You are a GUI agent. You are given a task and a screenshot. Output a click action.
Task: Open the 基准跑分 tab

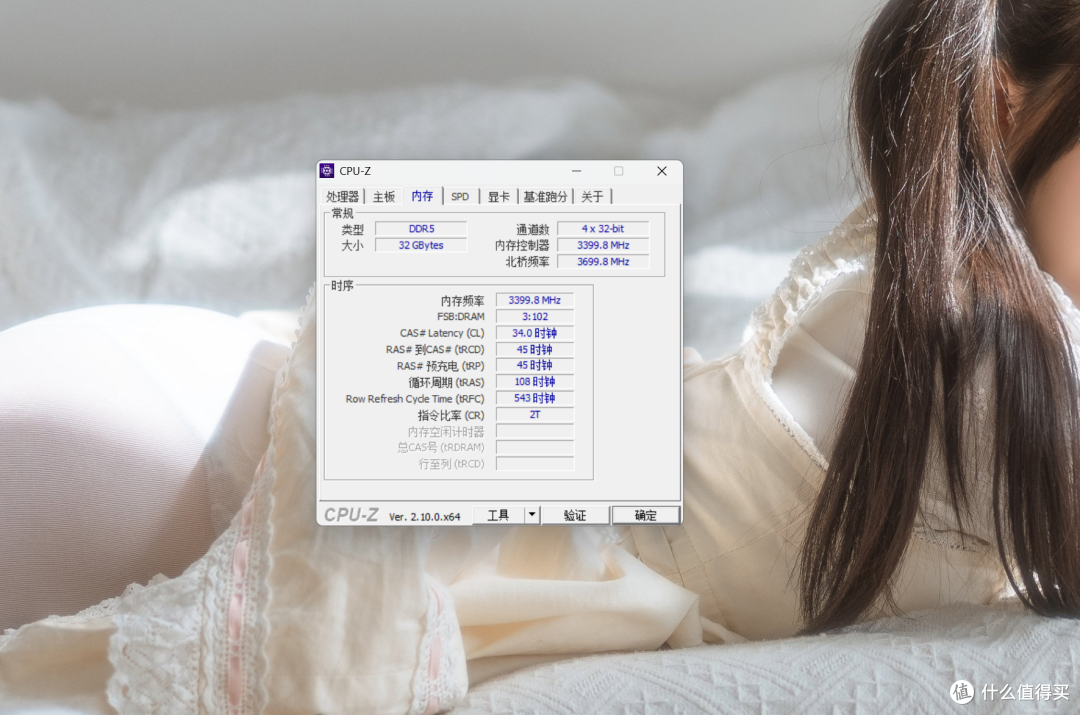(545, 197)
